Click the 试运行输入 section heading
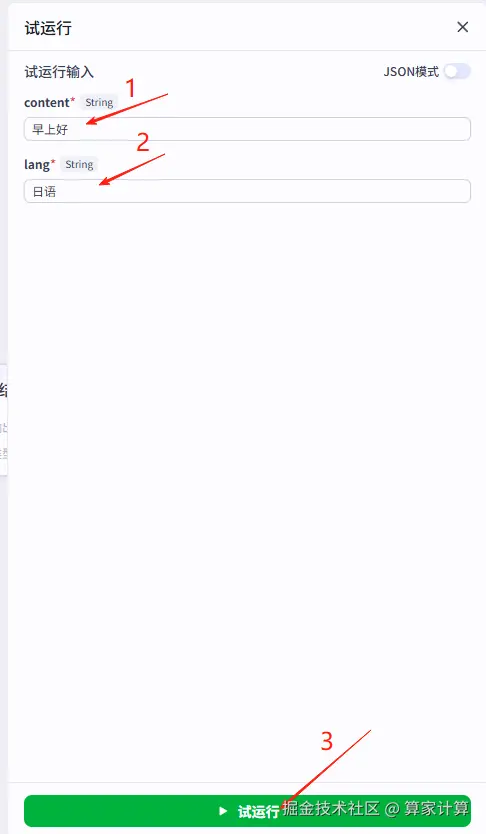The width and height of the screenshot is (486, 834). tap(59, 72)
